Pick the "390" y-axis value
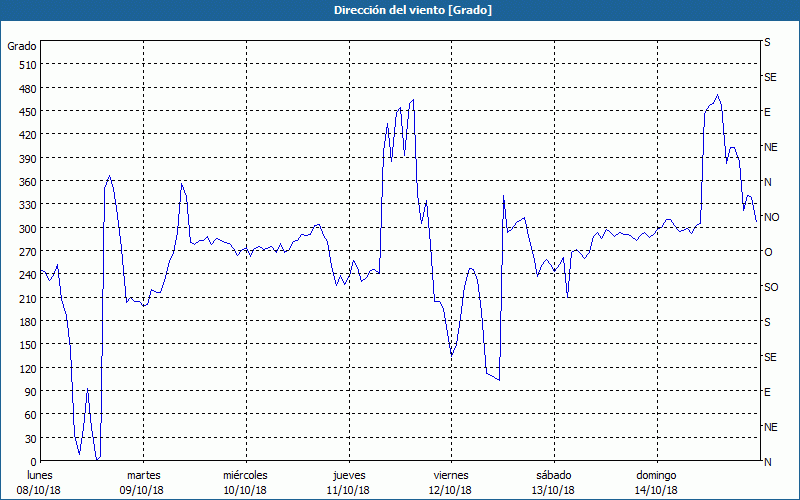 tap(28, 159)
